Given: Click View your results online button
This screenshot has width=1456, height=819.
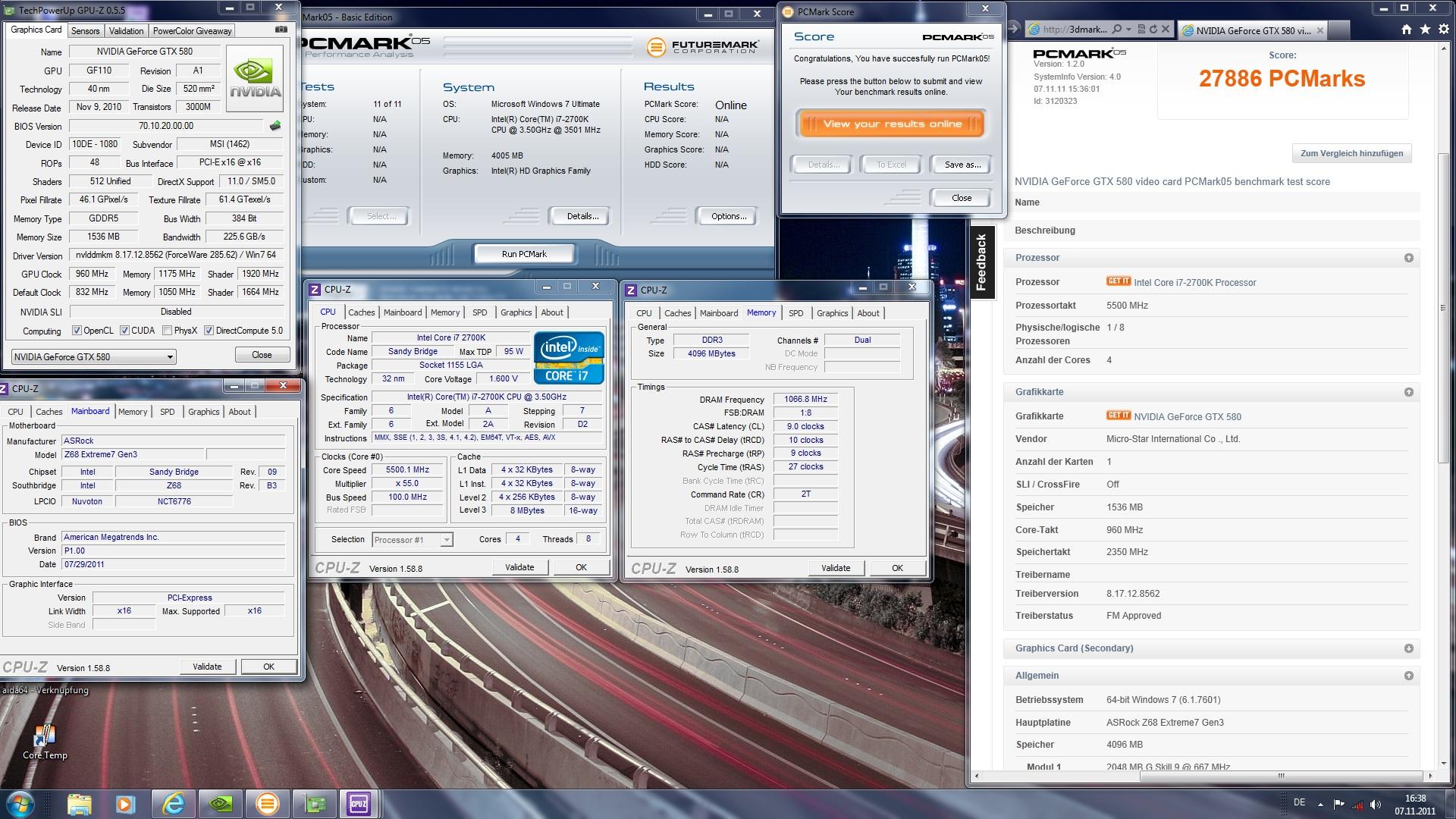Looking at the screenshot, I should click(891, 124).
